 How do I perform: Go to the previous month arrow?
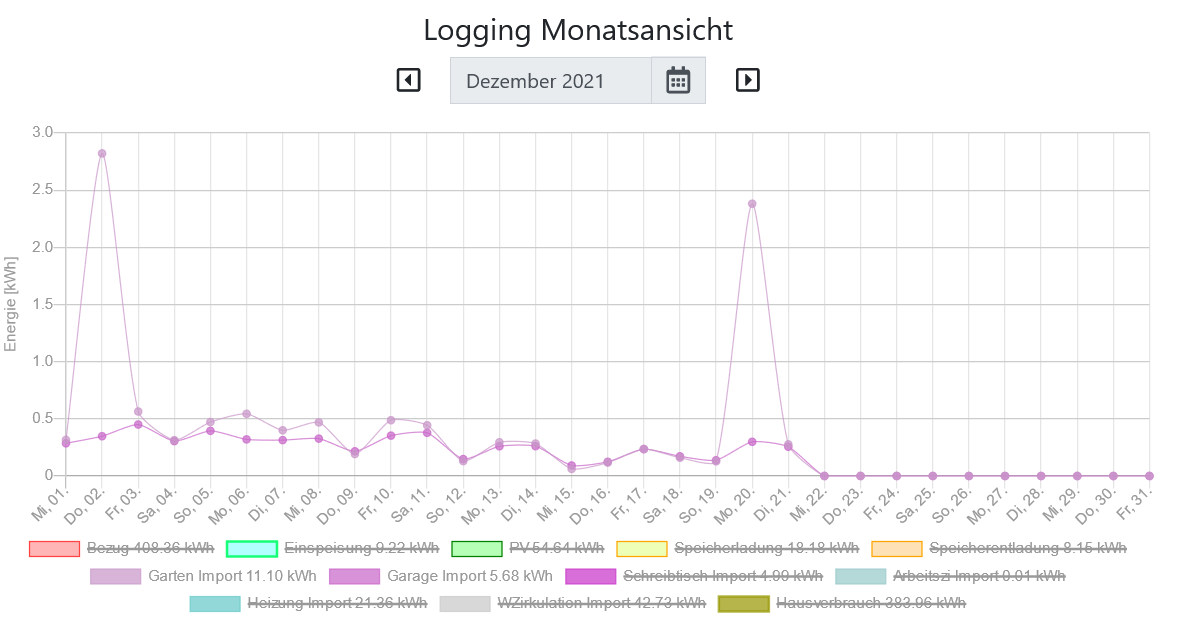(x=408, y=80)
